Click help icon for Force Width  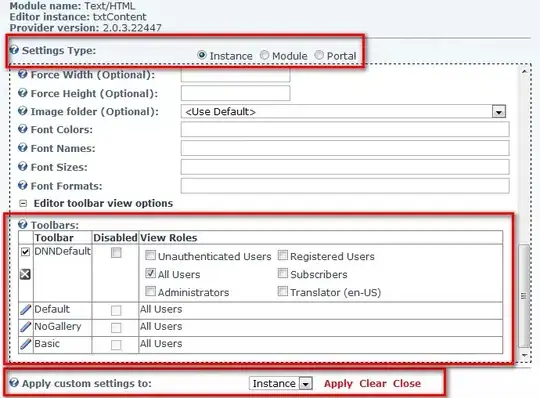[23, 74]
